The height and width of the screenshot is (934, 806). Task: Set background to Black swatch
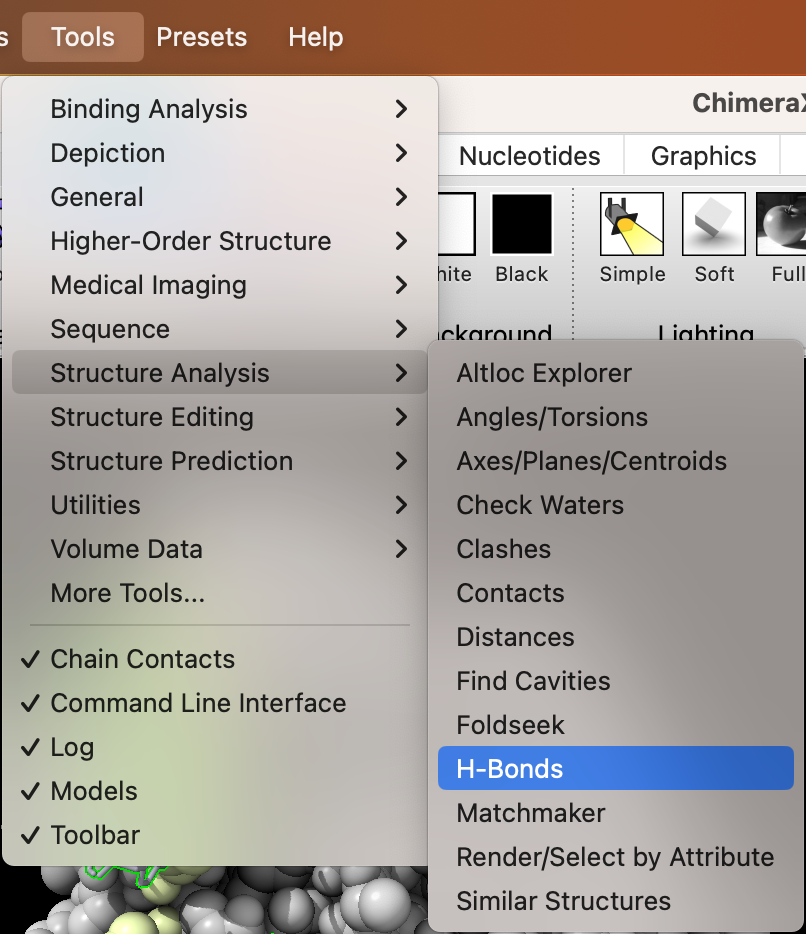pyautogui.click(x=522, y=224)
